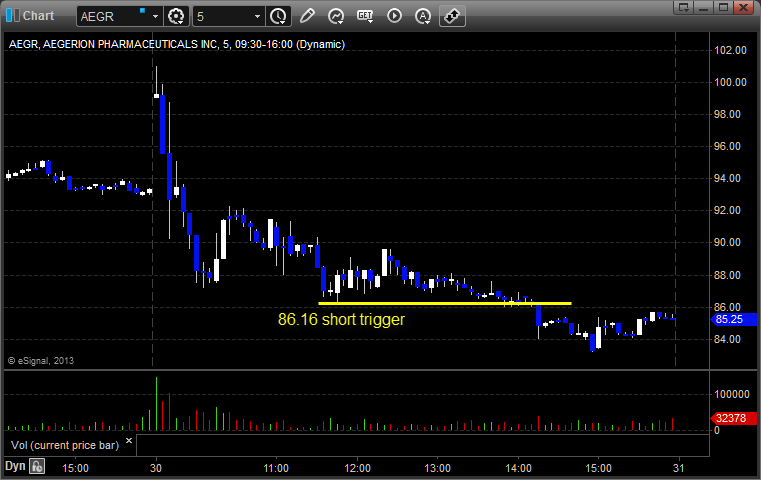
Task: Expand the AEGR symbol dropdown arrow
Action: click(x=155, y=17)
